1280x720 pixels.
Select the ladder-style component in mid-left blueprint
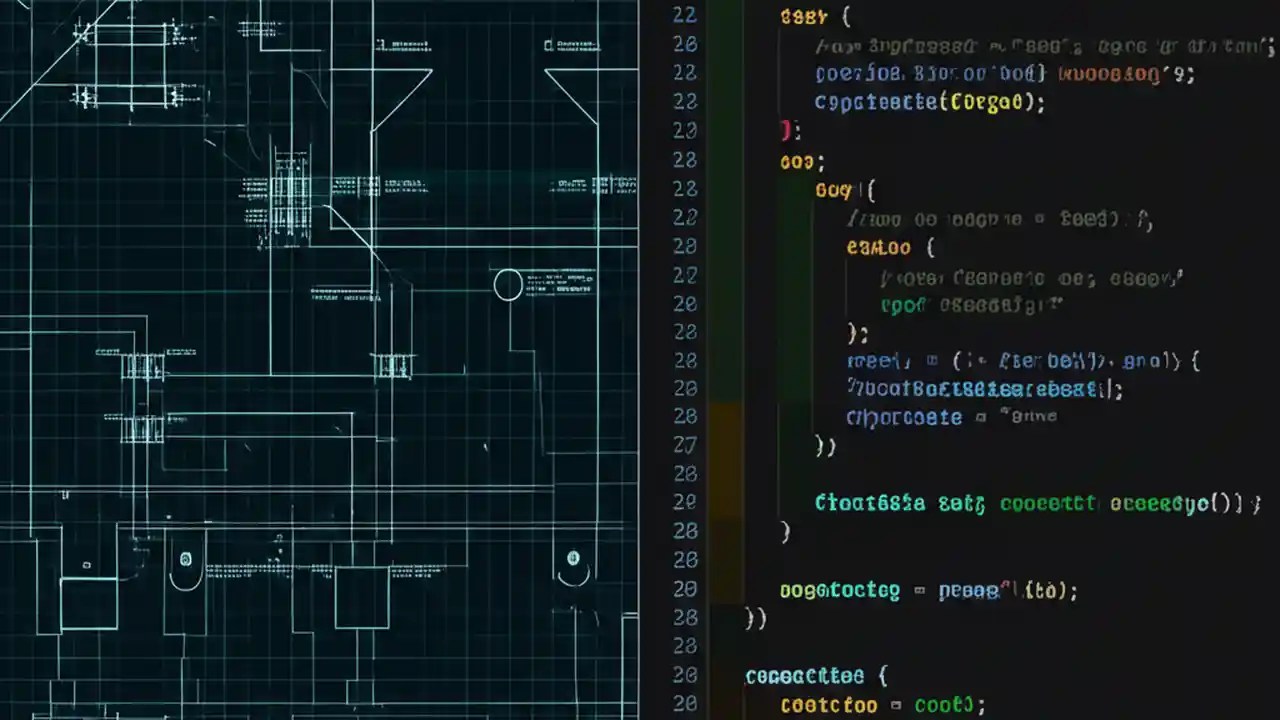click(145, 365)
